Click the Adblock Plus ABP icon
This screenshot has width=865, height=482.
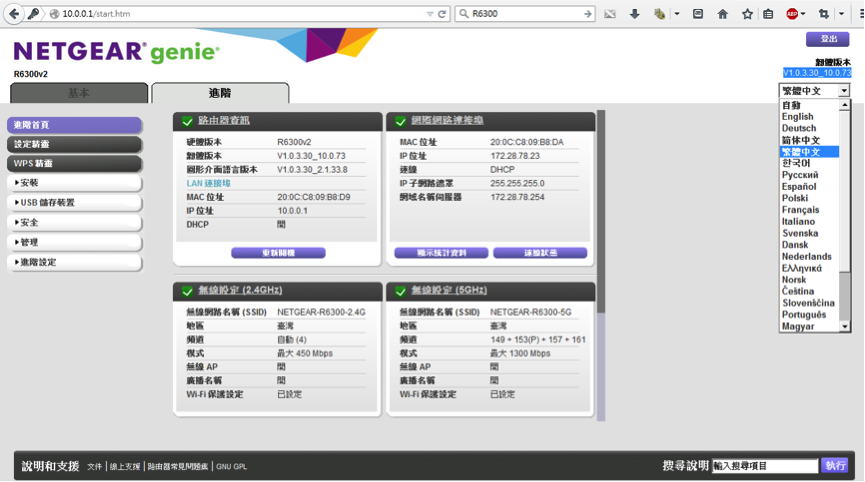pyautogui.click(x=792, y=14)
